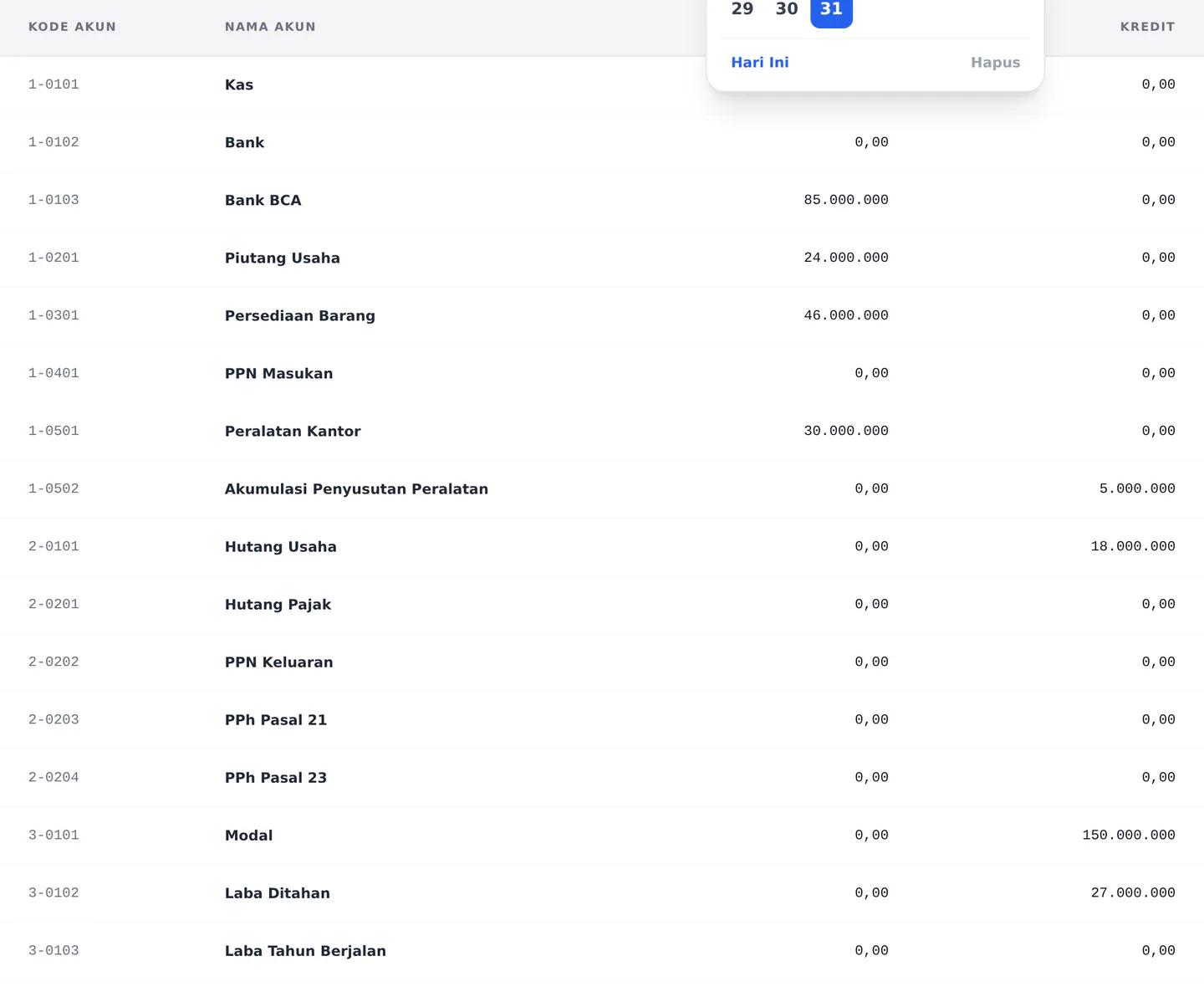Image resolution: width=1204 pixels, height=1002 pixels.
Task: Click the KREDIT column header
Action: [1147, 27]
